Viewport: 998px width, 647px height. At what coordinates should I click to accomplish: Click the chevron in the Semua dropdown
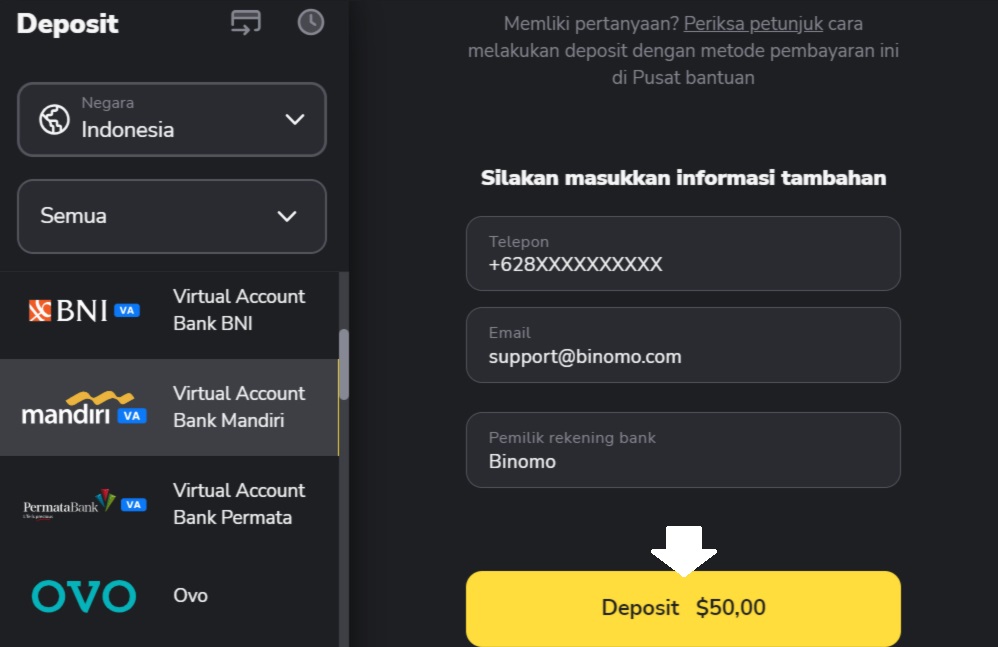point(287,216)
